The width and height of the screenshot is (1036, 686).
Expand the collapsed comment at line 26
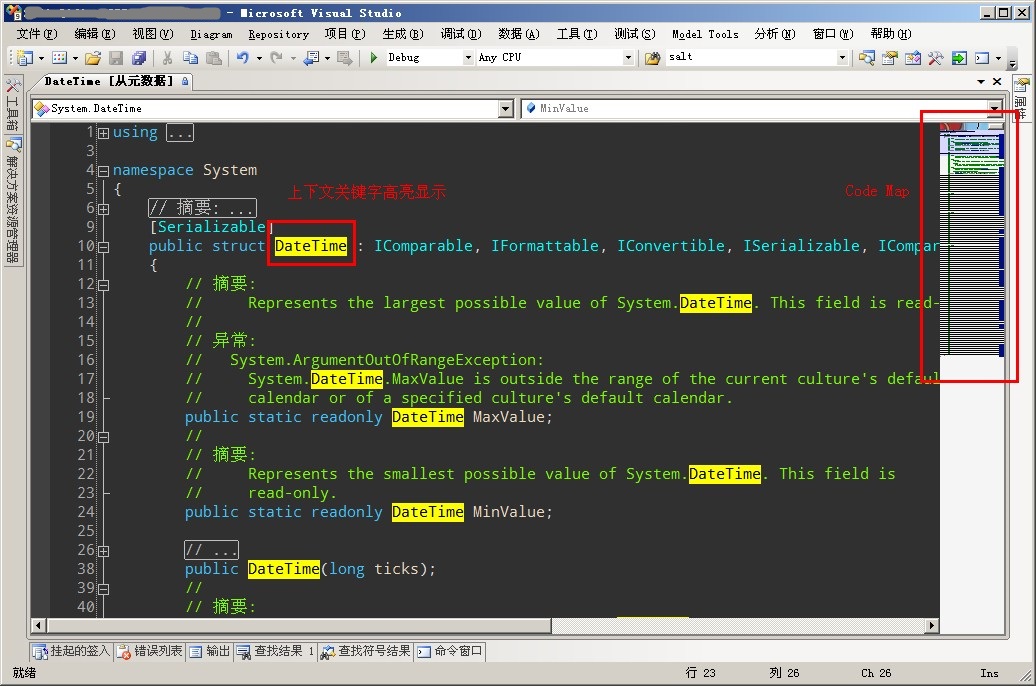click(x=104, y=551)
